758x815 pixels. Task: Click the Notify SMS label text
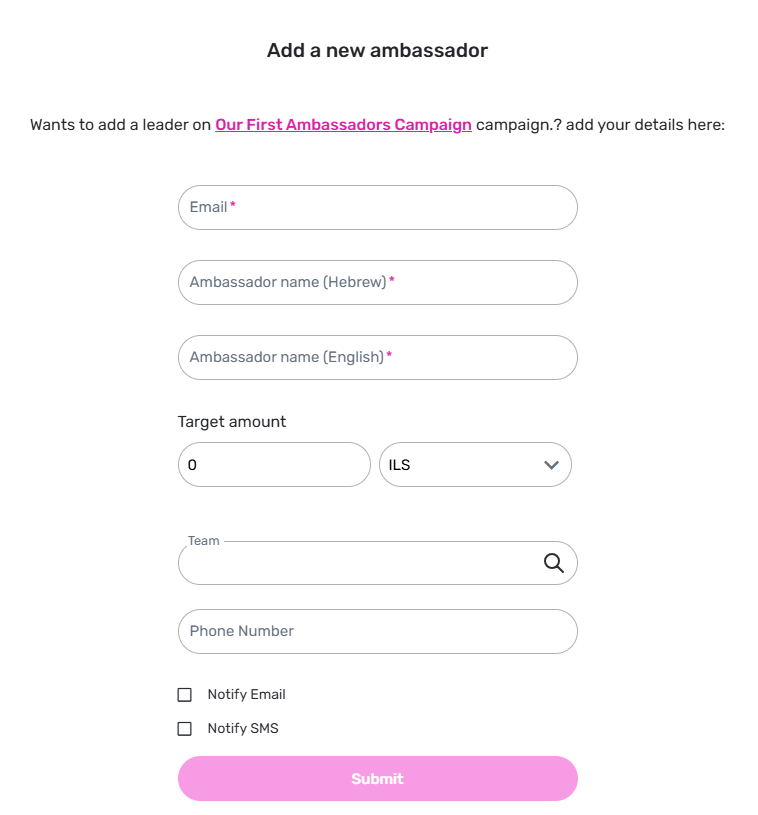coord(243,728)
